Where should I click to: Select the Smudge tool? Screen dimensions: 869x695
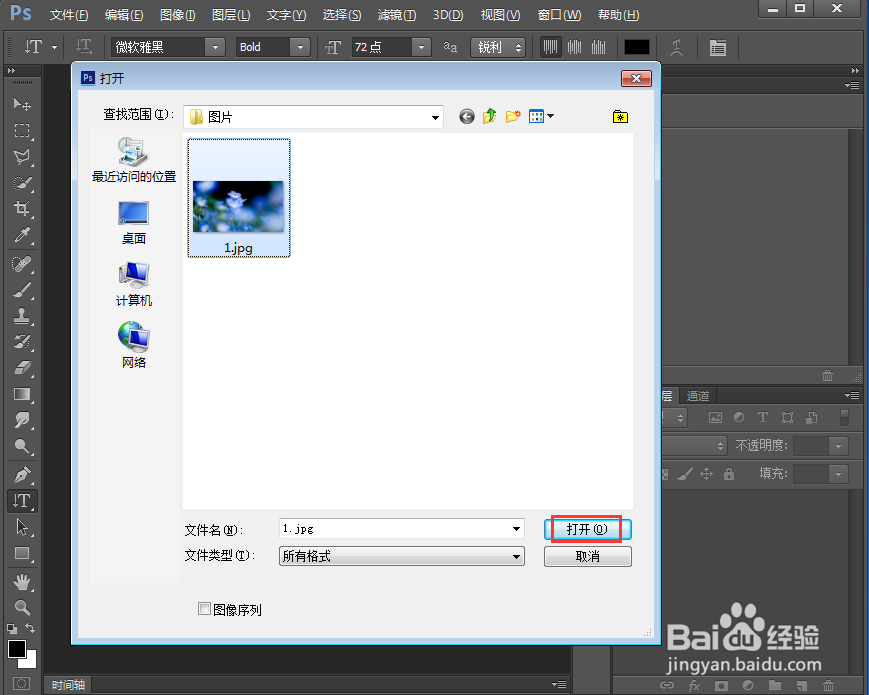(22, 420)
